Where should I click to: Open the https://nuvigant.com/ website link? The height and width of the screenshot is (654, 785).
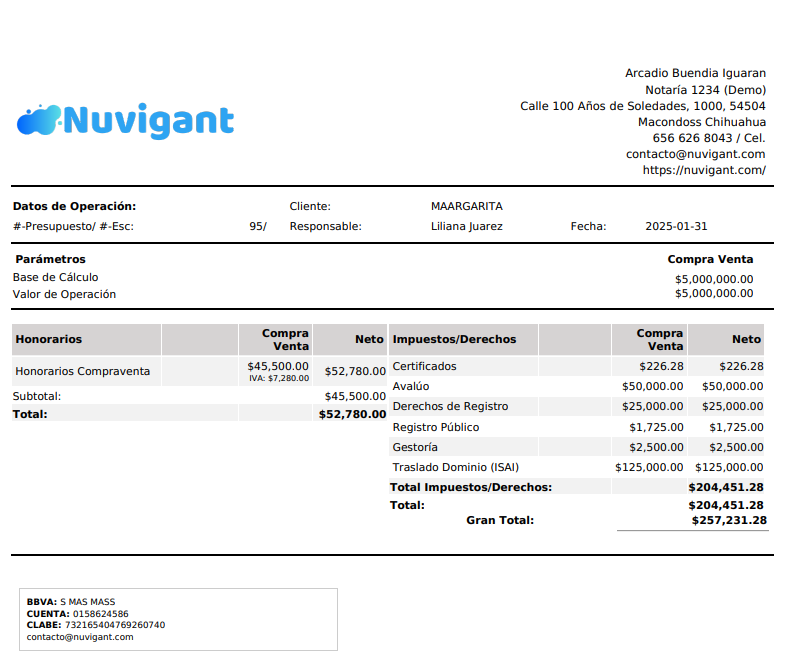click(704, 170)
